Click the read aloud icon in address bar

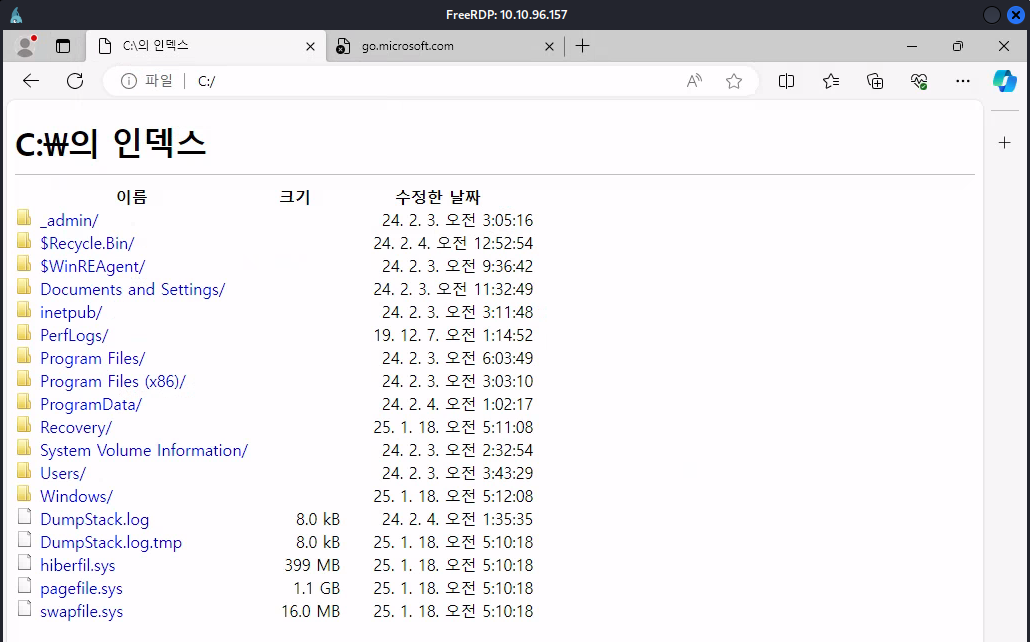pyautogui.click(x=694, y=81)
